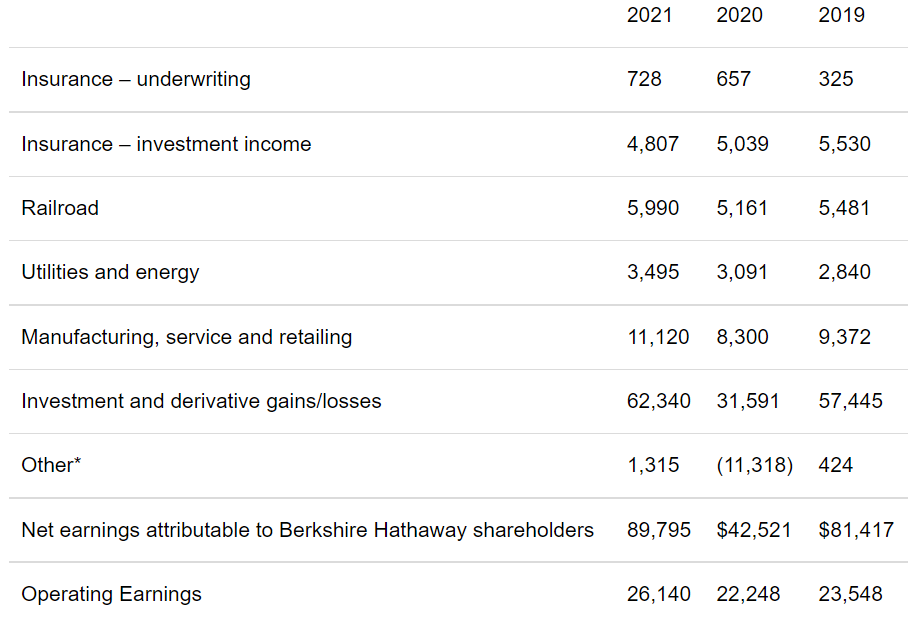Click the 2019 column header
This screenshot has width=917, height=627.
(x=841, y=15)
